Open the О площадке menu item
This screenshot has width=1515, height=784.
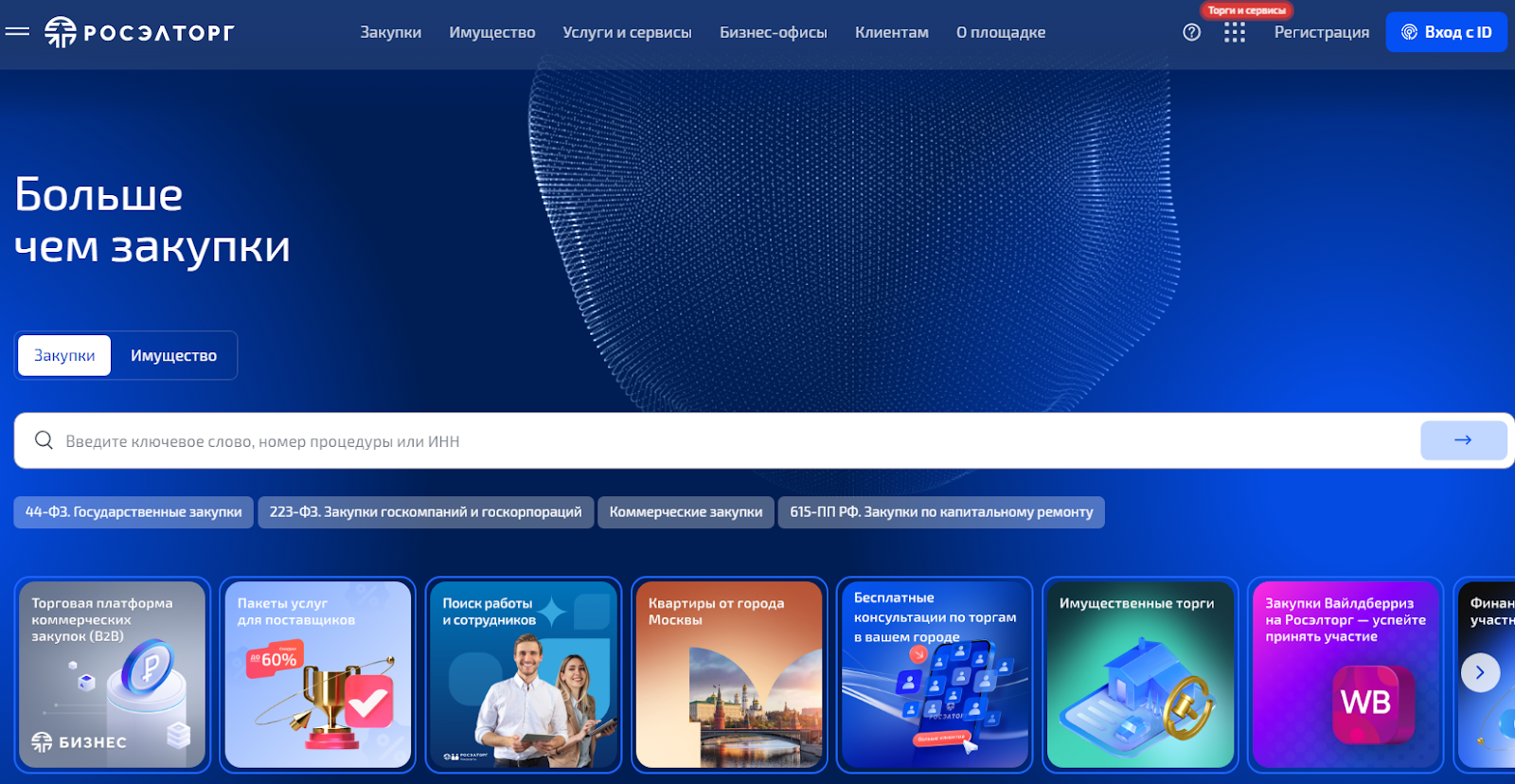point(1000,32)
